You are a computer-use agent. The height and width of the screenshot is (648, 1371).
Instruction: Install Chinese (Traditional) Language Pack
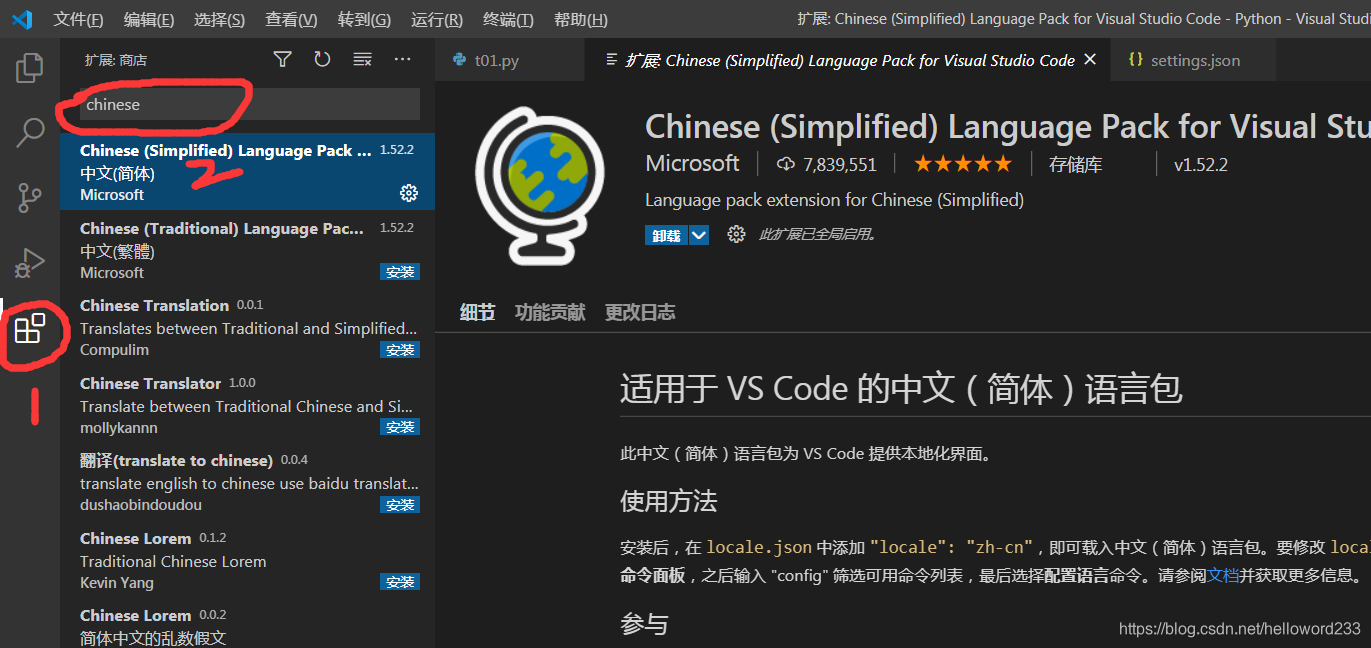click(x=400, y=272)
